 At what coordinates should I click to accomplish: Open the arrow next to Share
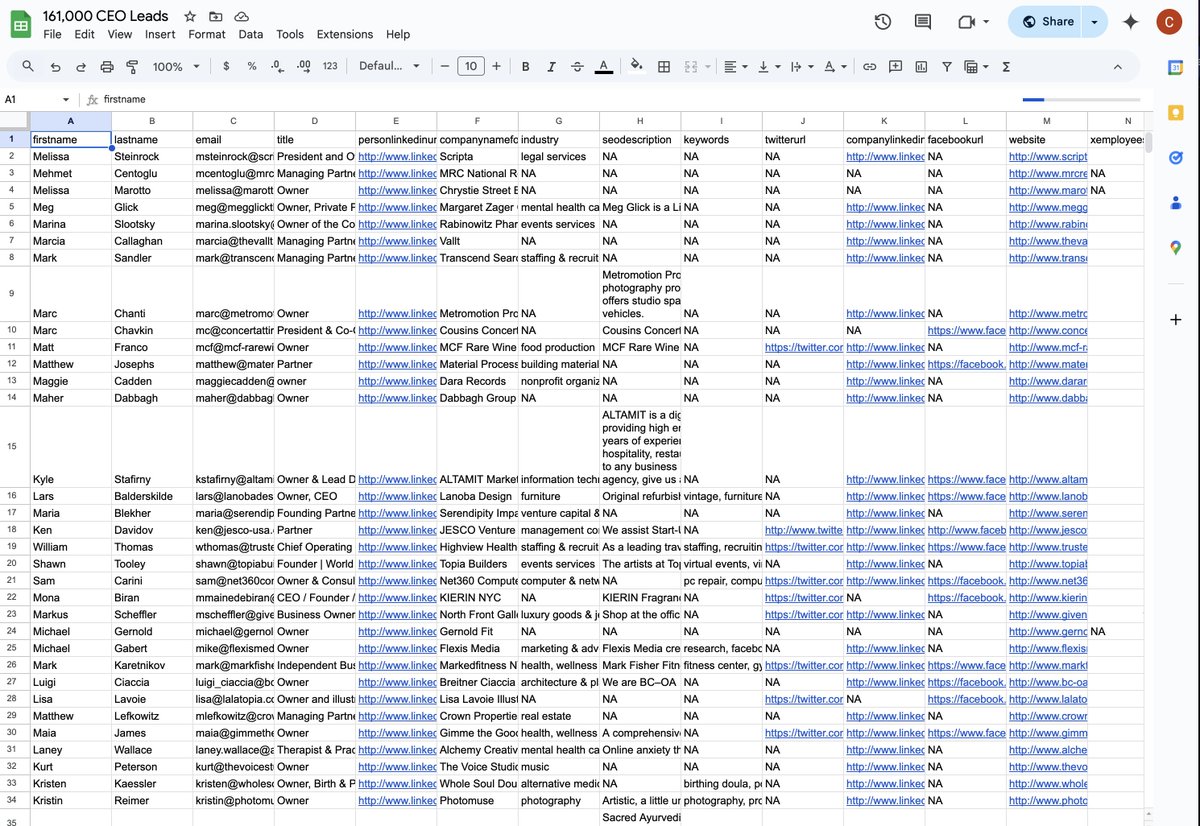pyautogui.click(x=1096, y=22)
